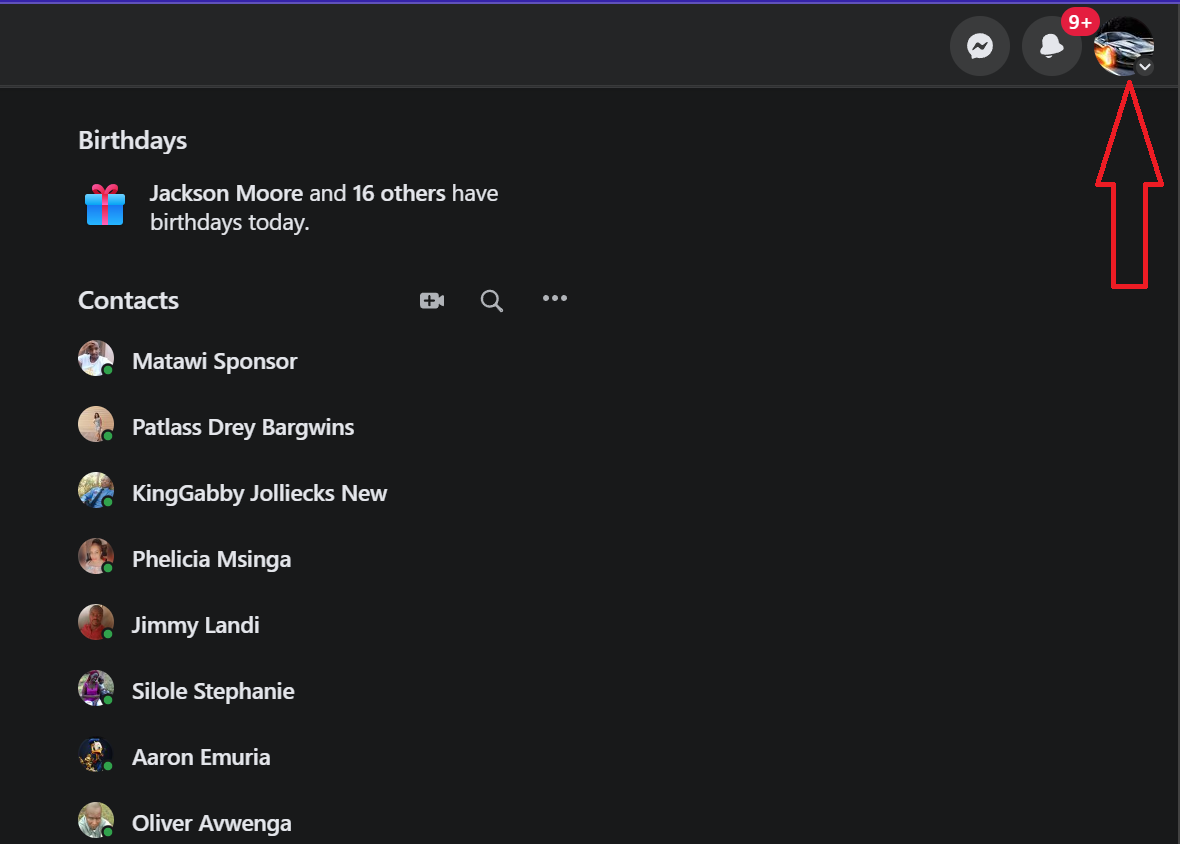Select KingGabby Jolliecks New contact
Image resolution: width=1180 pixels, height=844 pixels.
tap(259, 493)
